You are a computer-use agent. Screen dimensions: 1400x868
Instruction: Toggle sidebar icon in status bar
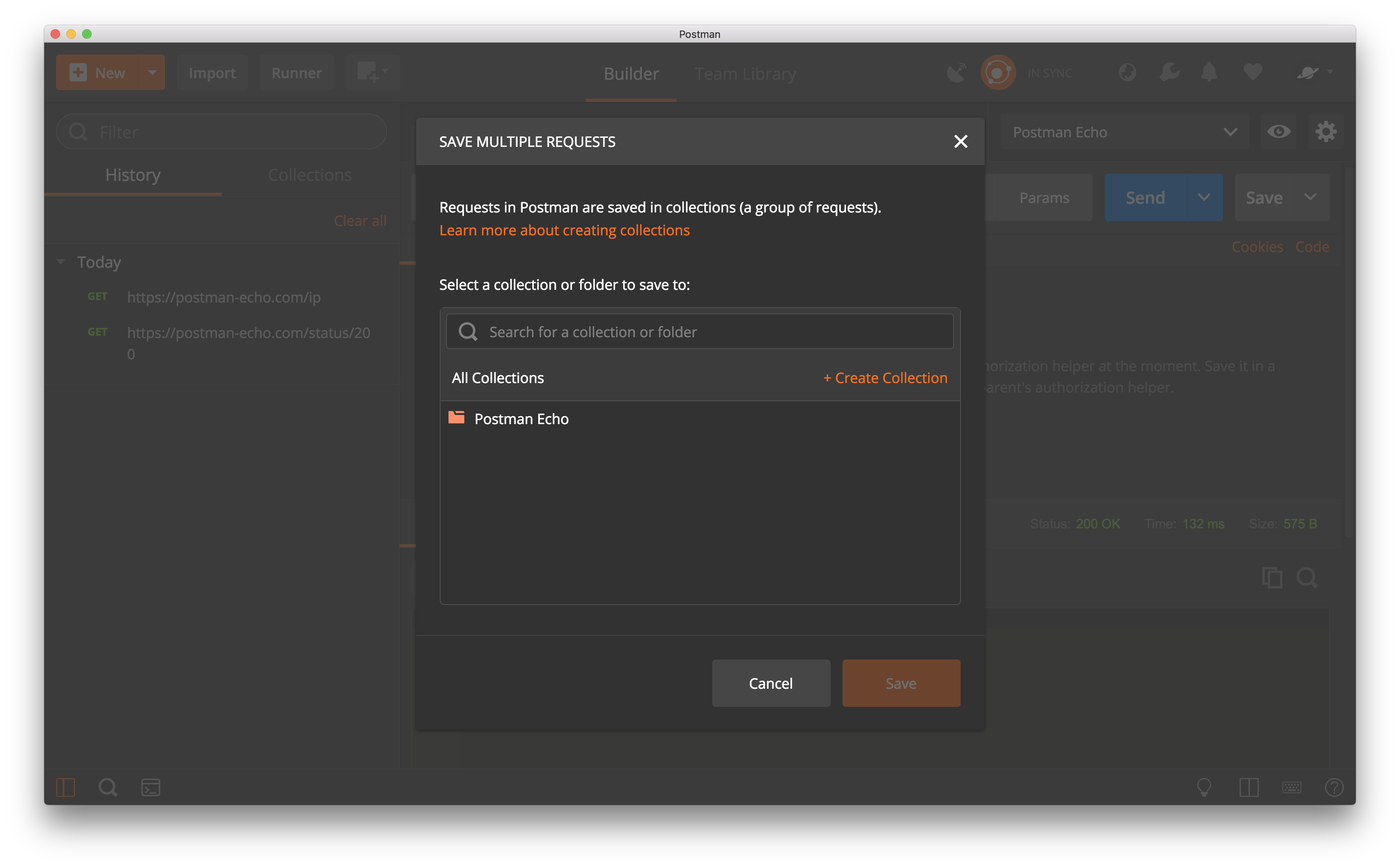66,787
